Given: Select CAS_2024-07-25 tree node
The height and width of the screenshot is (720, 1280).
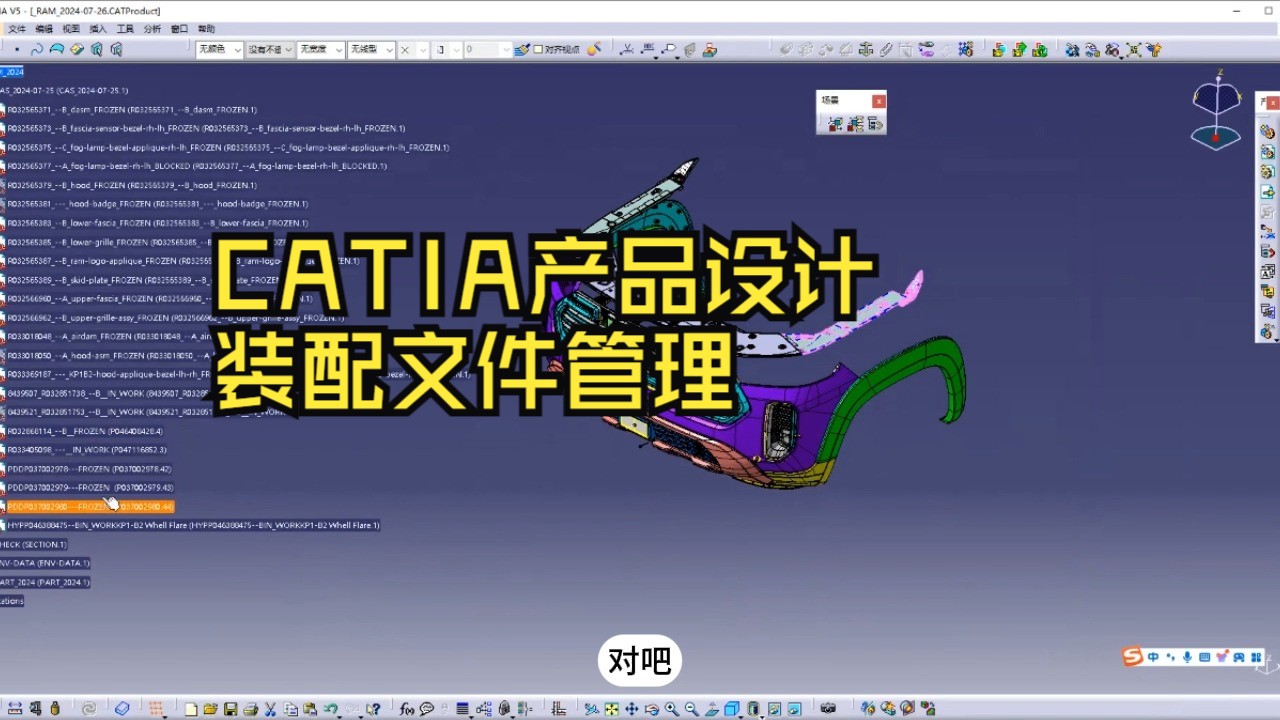Looking at the screenshot, I should tap(64, 91).
